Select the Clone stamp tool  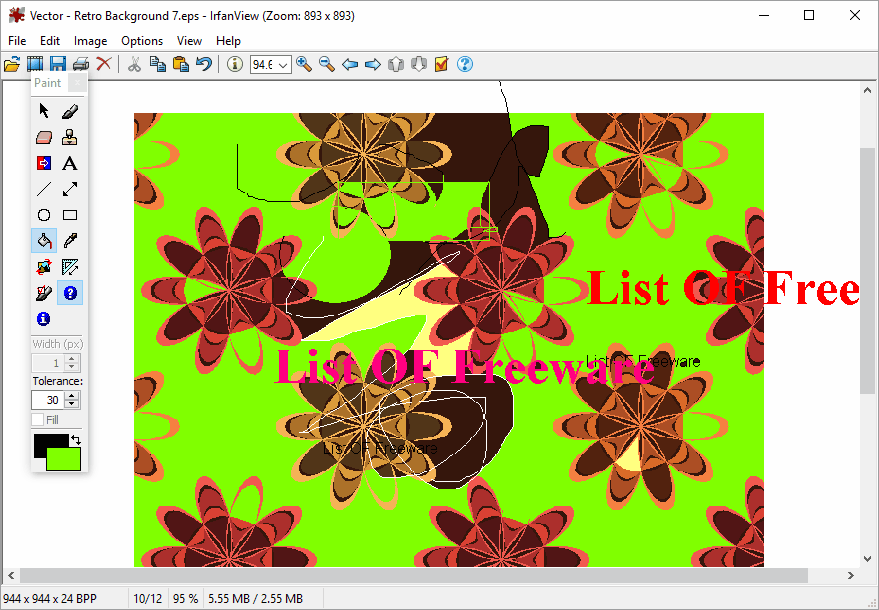[70, 137]
